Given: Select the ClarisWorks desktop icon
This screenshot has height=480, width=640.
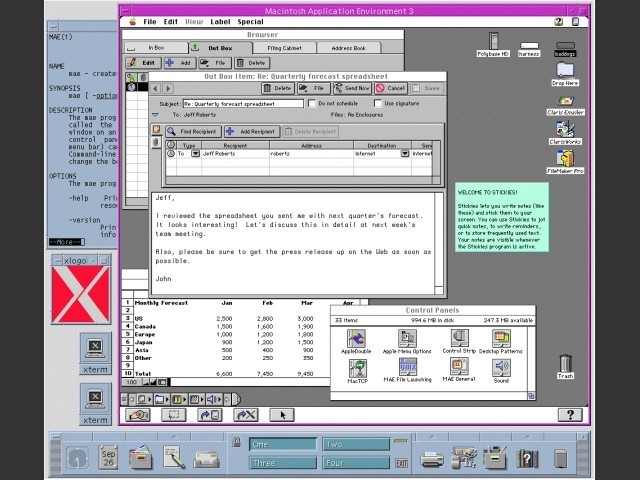Looking at the screenshot, I should coord(565,129).
